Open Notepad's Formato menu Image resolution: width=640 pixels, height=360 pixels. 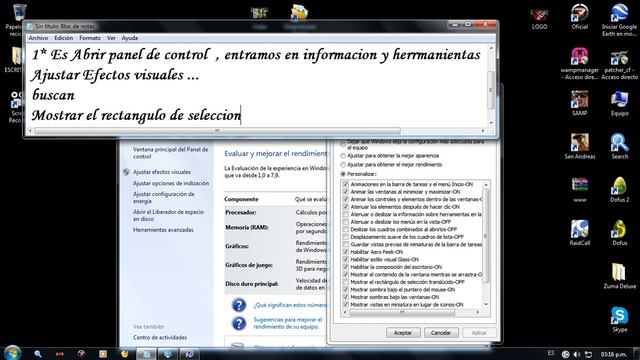[x=90, y=38]
